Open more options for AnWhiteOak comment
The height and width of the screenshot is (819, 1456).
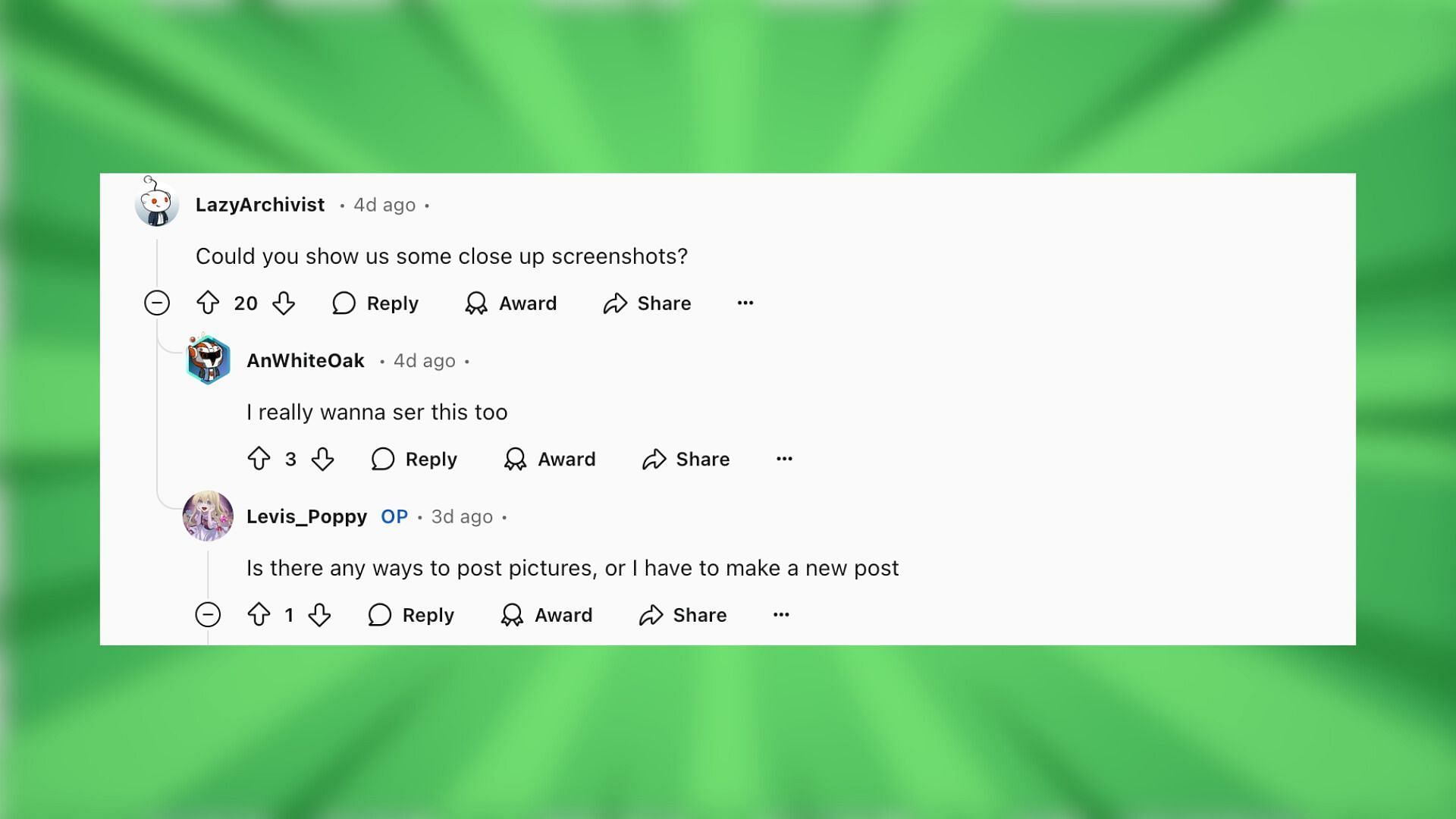point(784,458)
